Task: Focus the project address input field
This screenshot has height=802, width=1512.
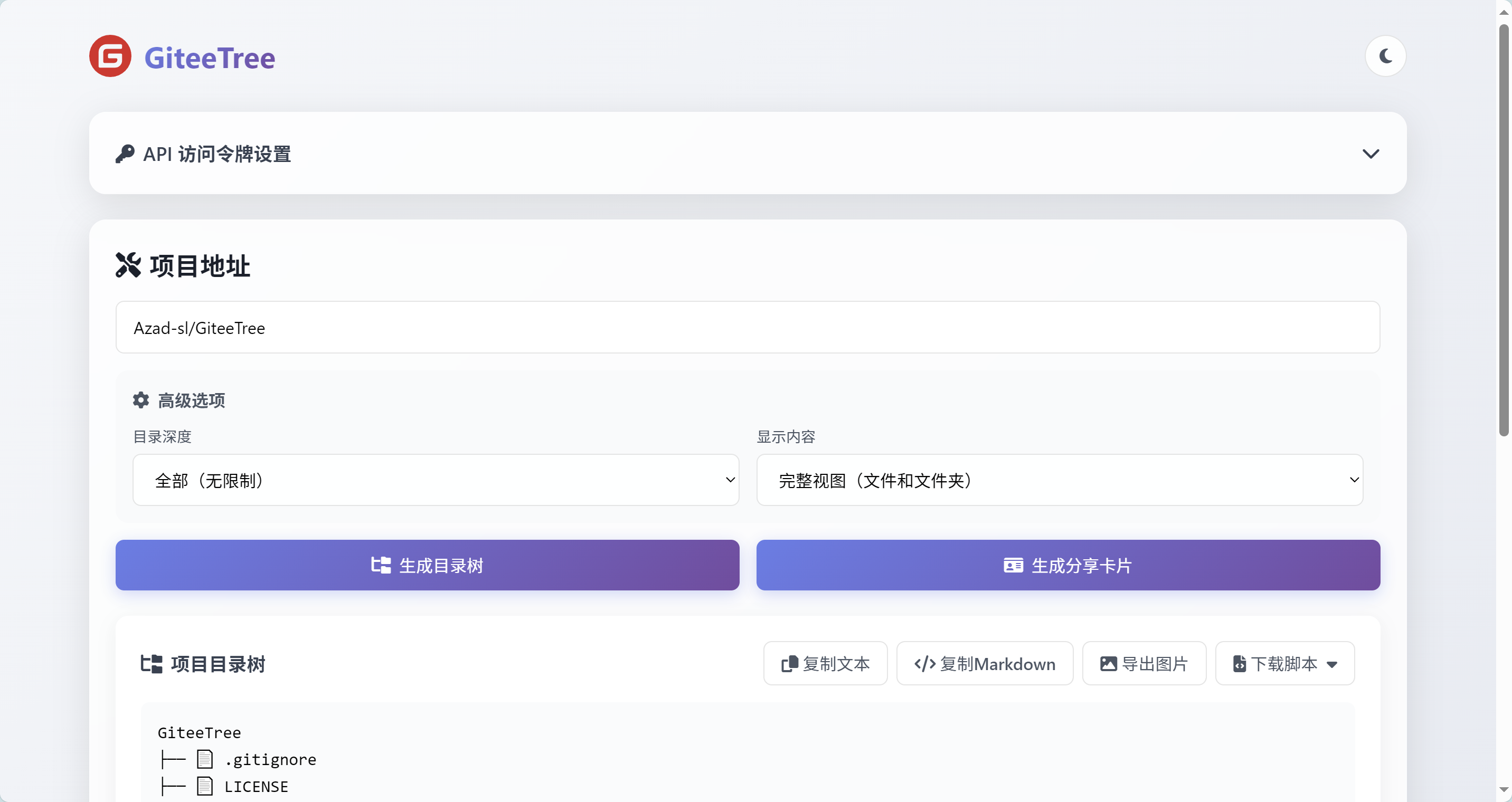Action: pyautogui.click(x=747, y=327)
